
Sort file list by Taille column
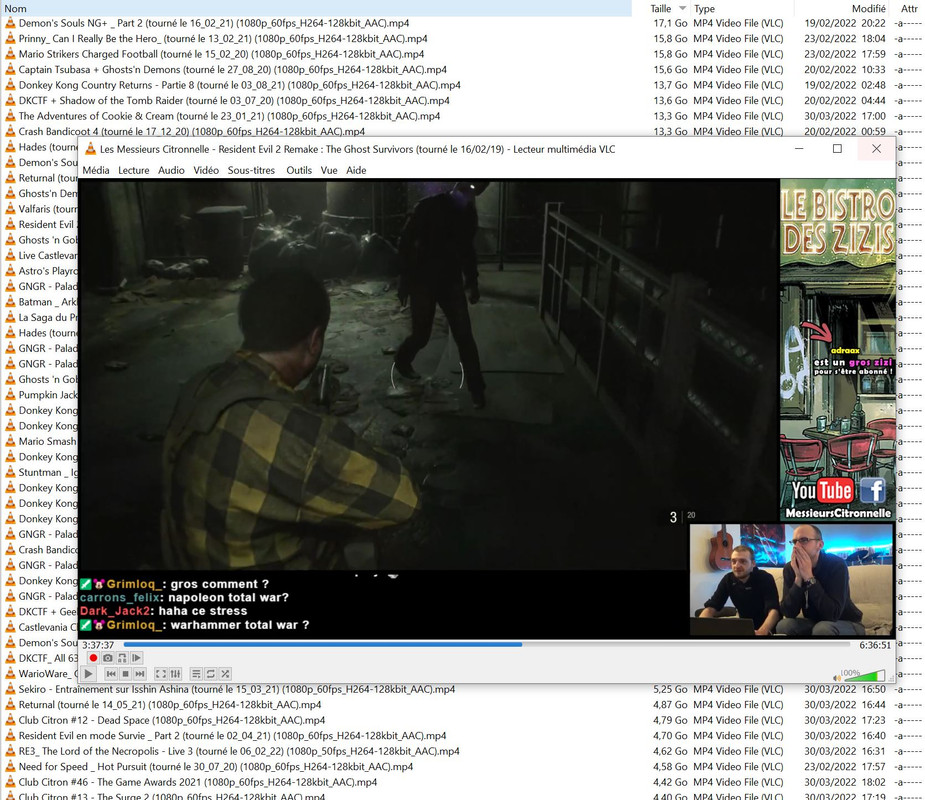point(661,8)
